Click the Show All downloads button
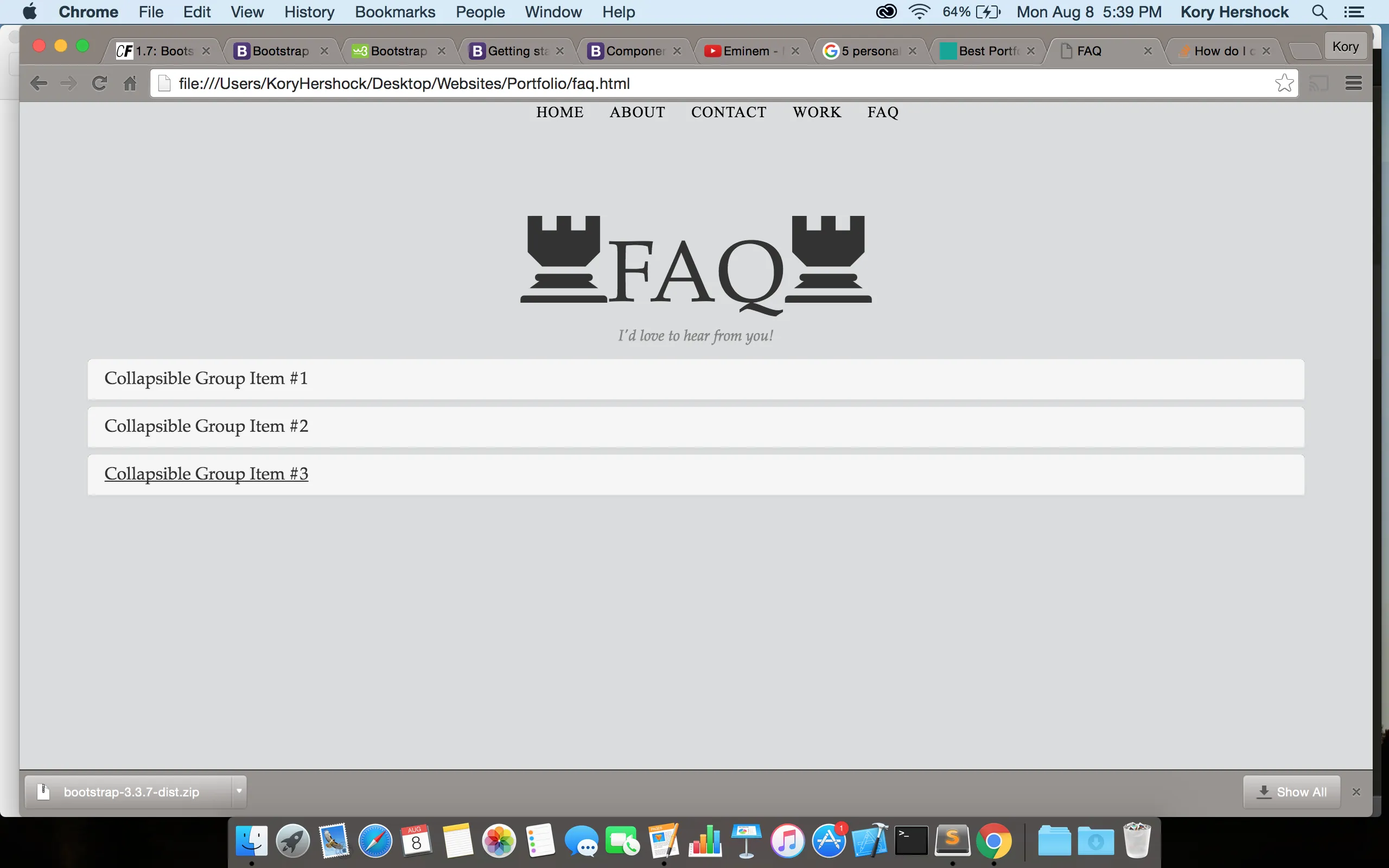Screen dimensions: 1389x868 [x=1291, y=792]
